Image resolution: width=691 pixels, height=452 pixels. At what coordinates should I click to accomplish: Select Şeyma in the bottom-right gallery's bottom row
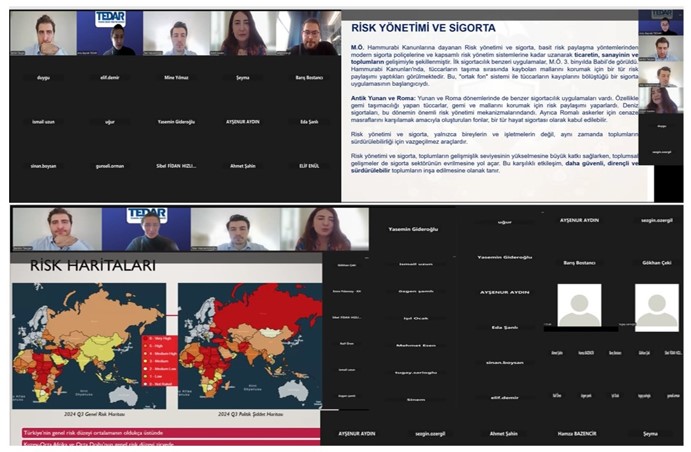click(x=650, y=434)
